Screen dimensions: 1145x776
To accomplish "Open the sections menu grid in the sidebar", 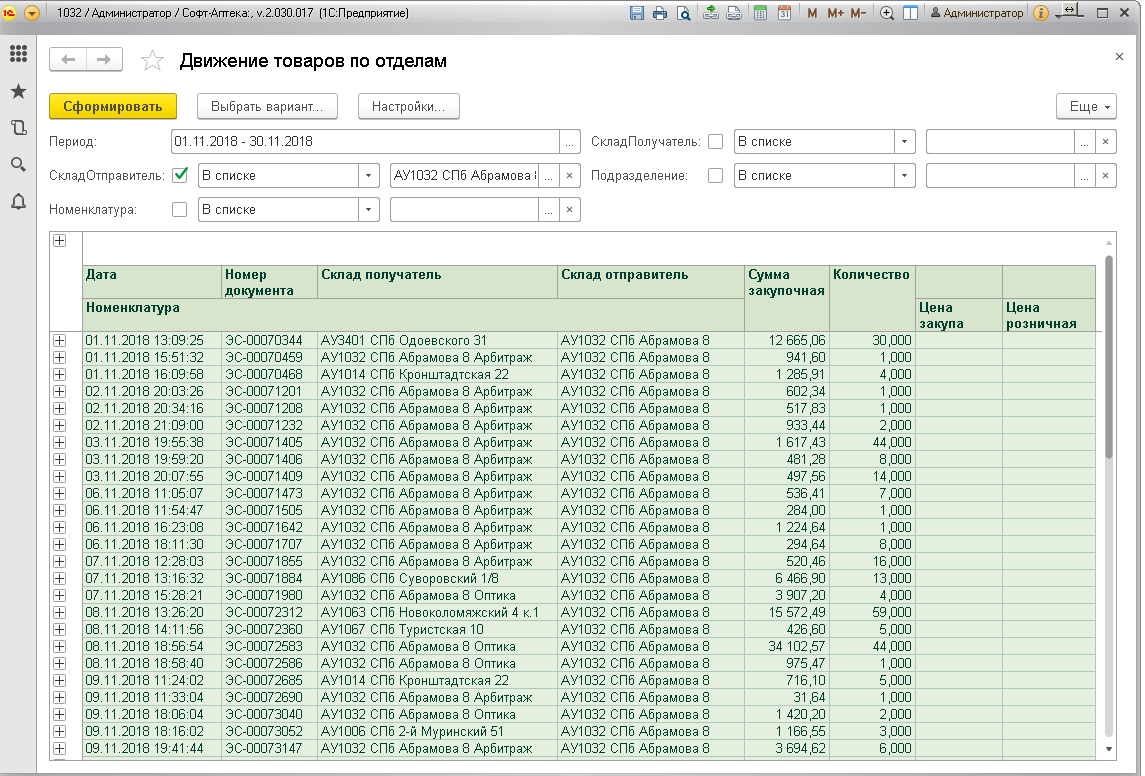I will tap(18, 54).
